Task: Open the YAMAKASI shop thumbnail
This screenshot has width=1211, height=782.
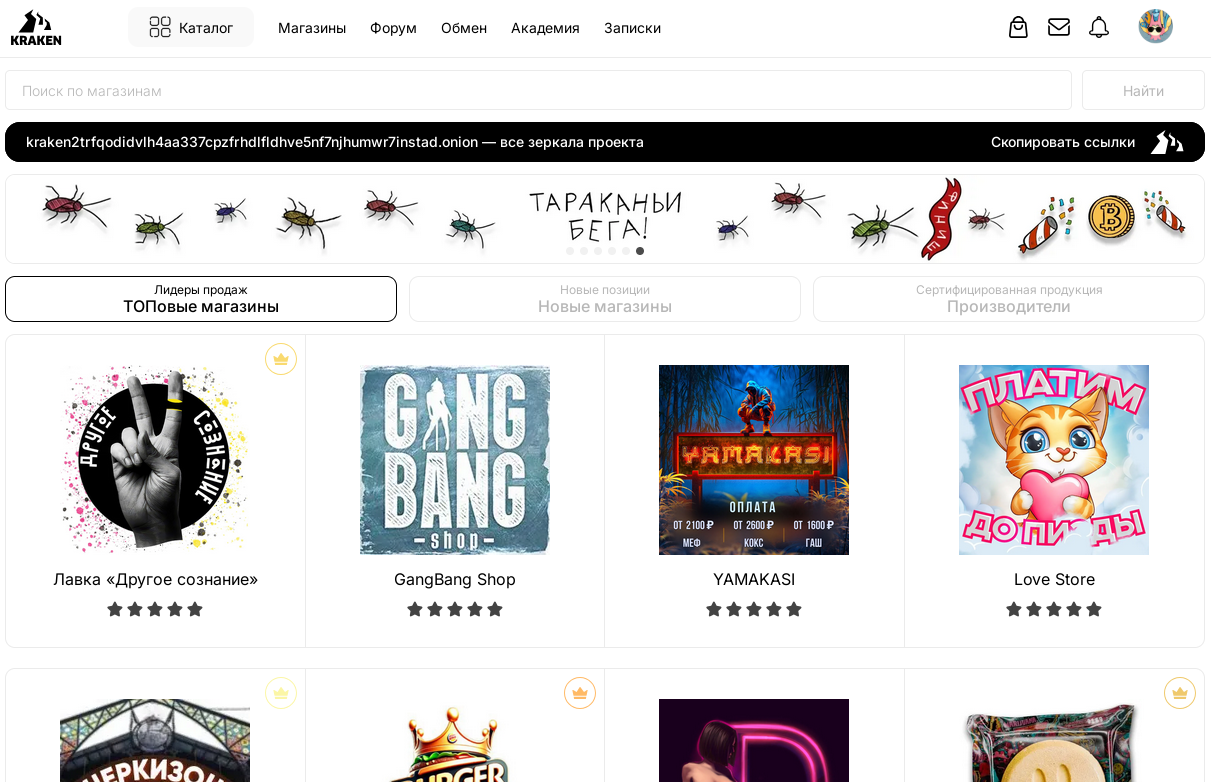Action: pos(754,460)
